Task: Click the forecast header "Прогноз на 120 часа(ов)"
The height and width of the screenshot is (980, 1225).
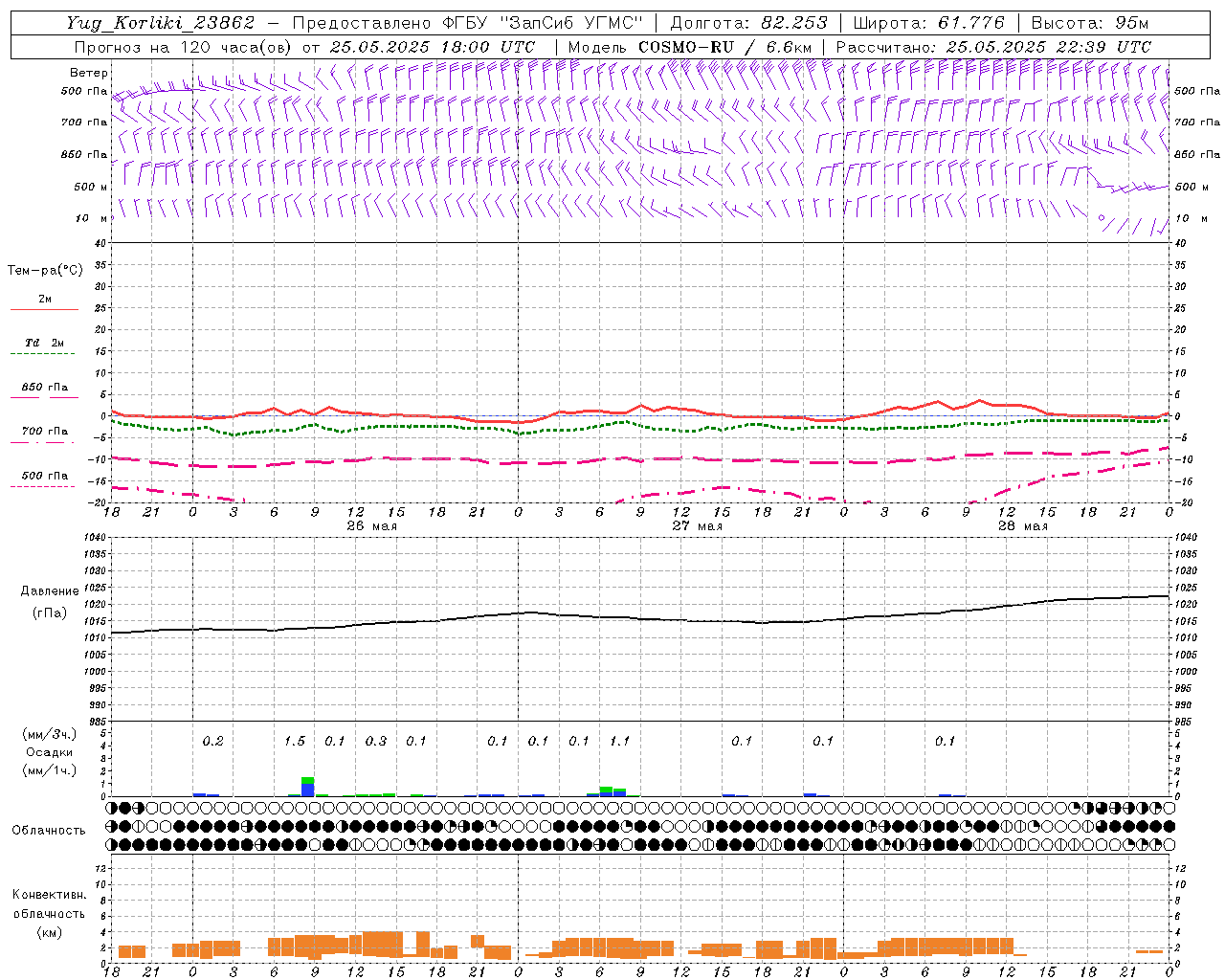Action: pyautogui.click(x=185, y=47)
